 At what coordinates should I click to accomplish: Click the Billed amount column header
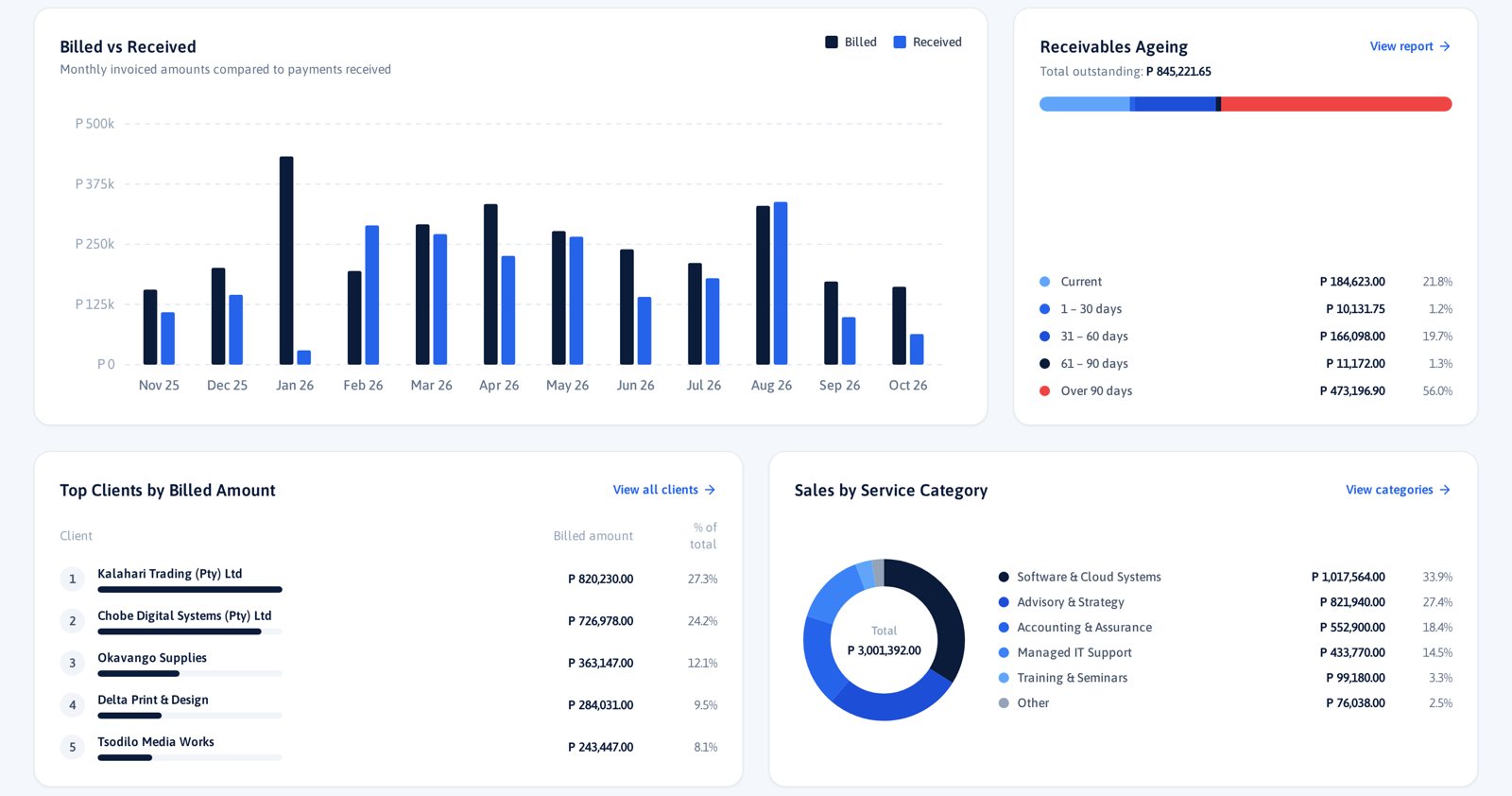(593, 536)
